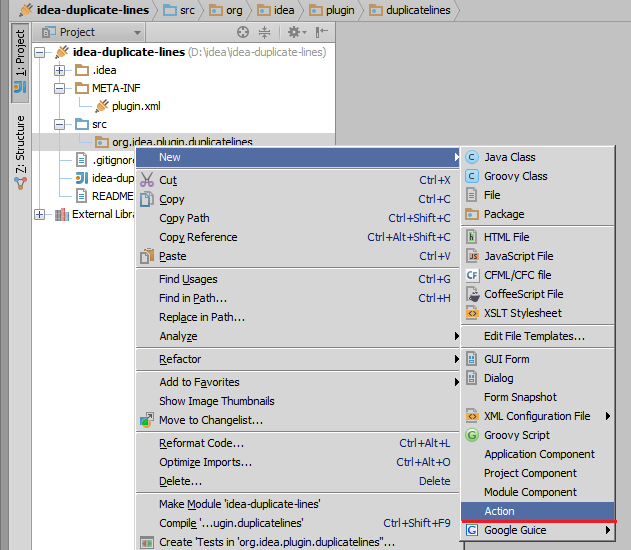631x550 pixels.
Task: Select .gitignore file in project tree
Action: (x=113, y=160)
